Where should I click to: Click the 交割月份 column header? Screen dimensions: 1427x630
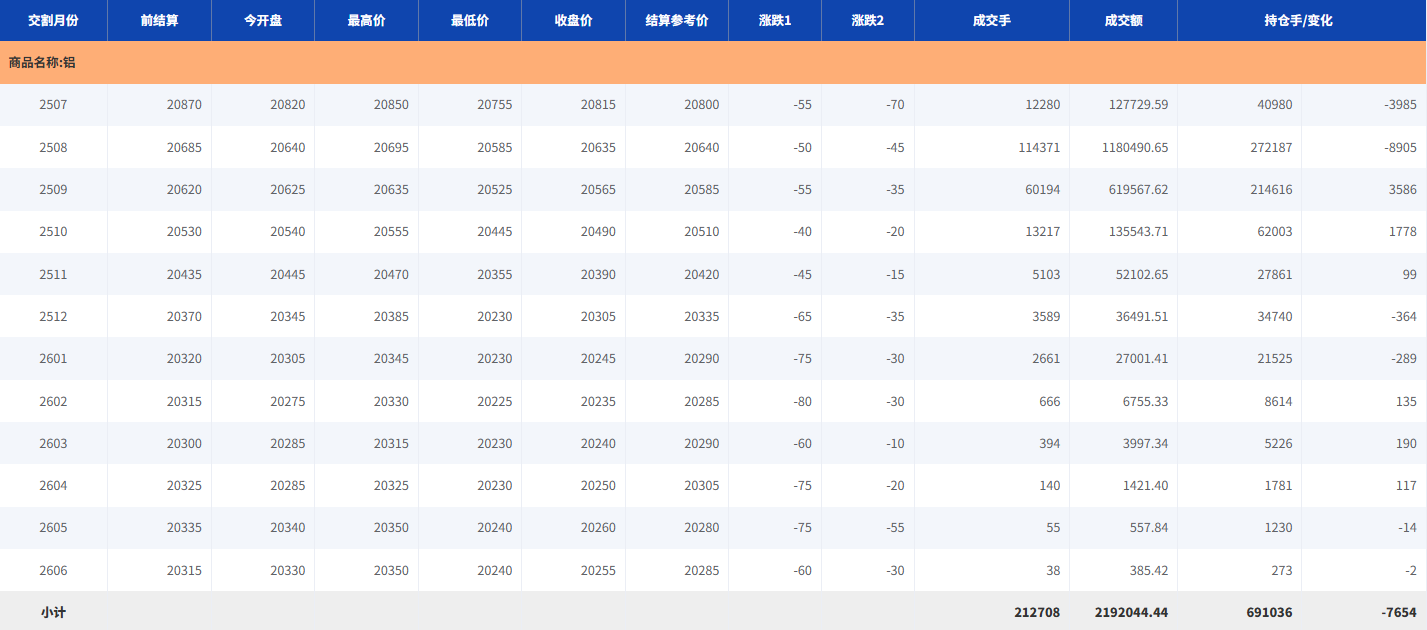coord(53,20)
